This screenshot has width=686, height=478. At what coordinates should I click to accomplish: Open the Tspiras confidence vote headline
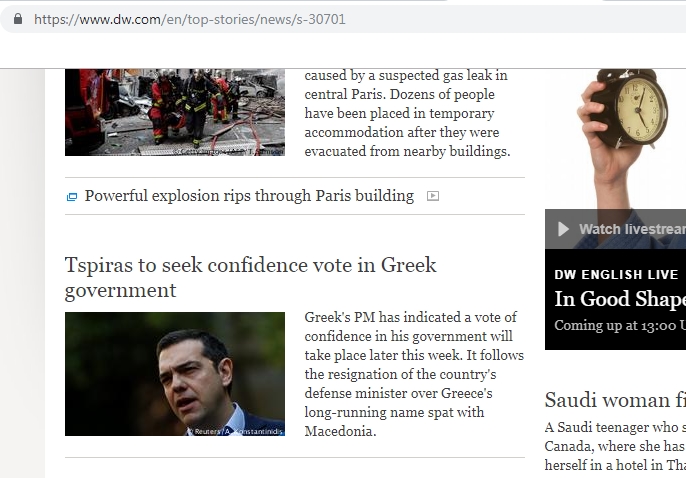(250, 278)
